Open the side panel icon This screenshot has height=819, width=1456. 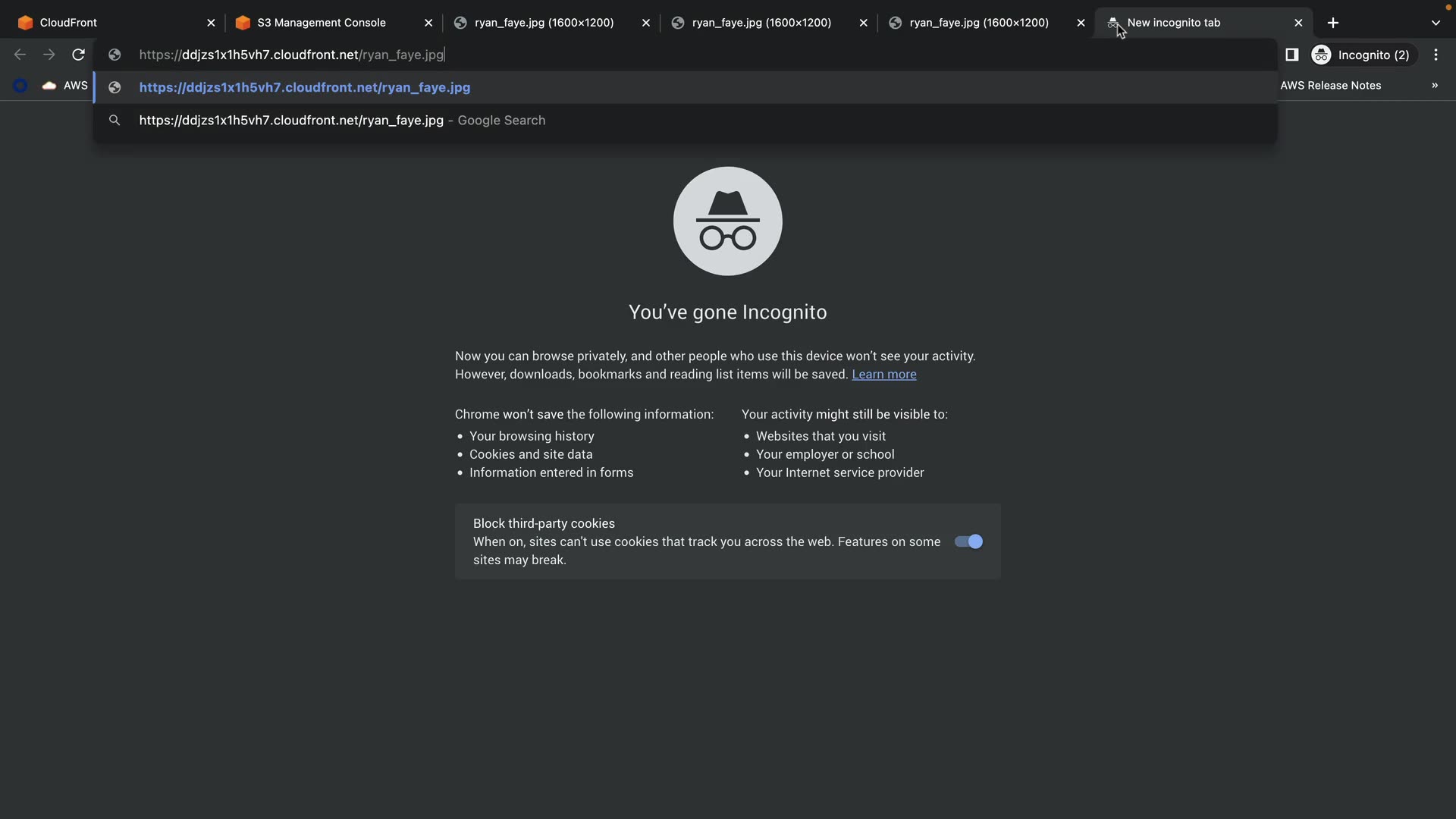click(x=1292, y=55)
